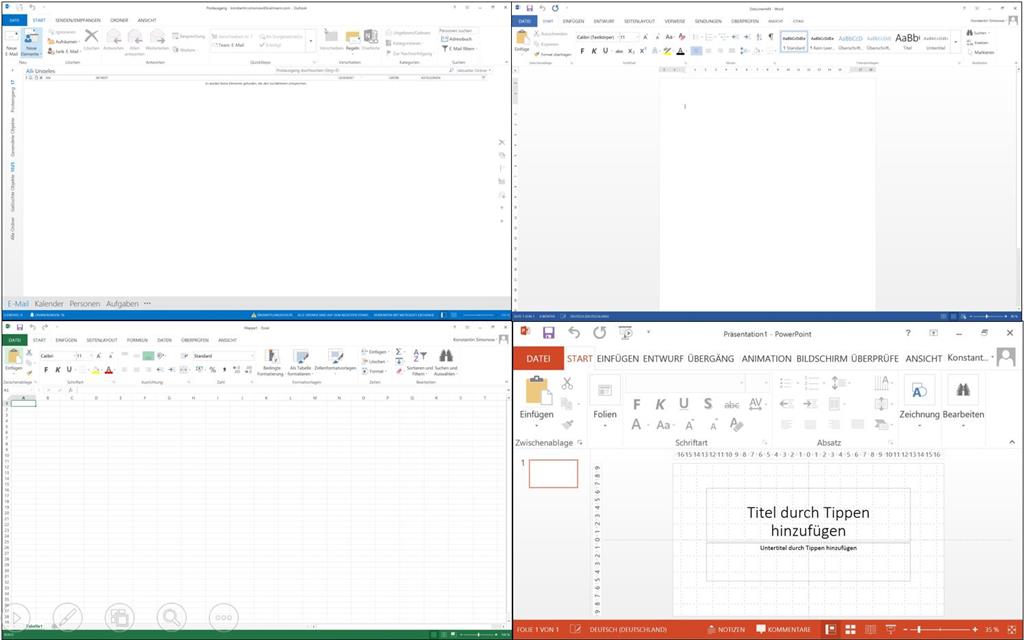1024x640 pixels.
Task: Apply text shadow S in PowerPoint ribbon
Action: (708, 405)
